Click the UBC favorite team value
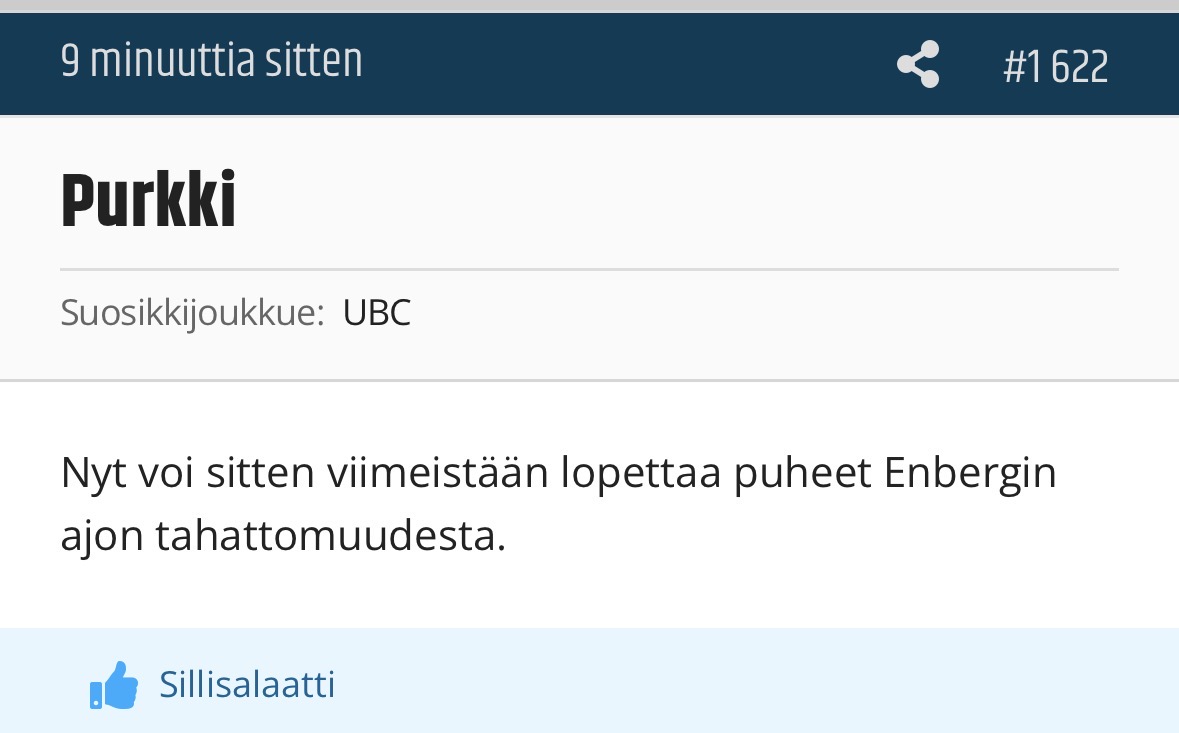Screen dimensions: 1179x733 (x=377, y=313)
